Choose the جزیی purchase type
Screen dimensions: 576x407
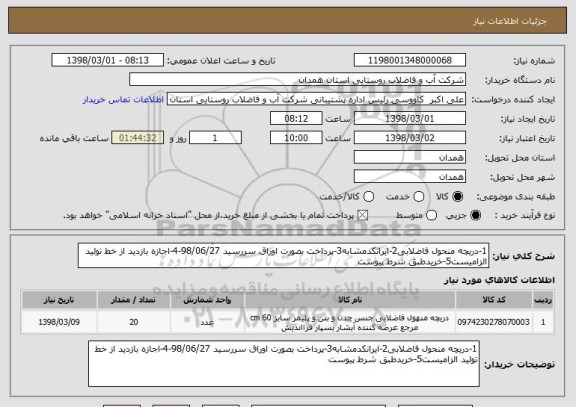tap(475, 215)
